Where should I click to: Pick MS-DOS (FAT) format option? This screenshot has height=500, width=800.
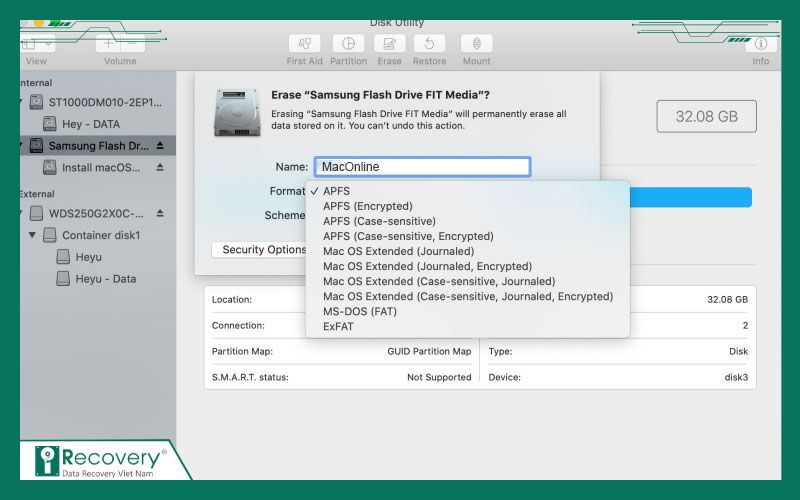pyautogui.click(x=359, y=311)
